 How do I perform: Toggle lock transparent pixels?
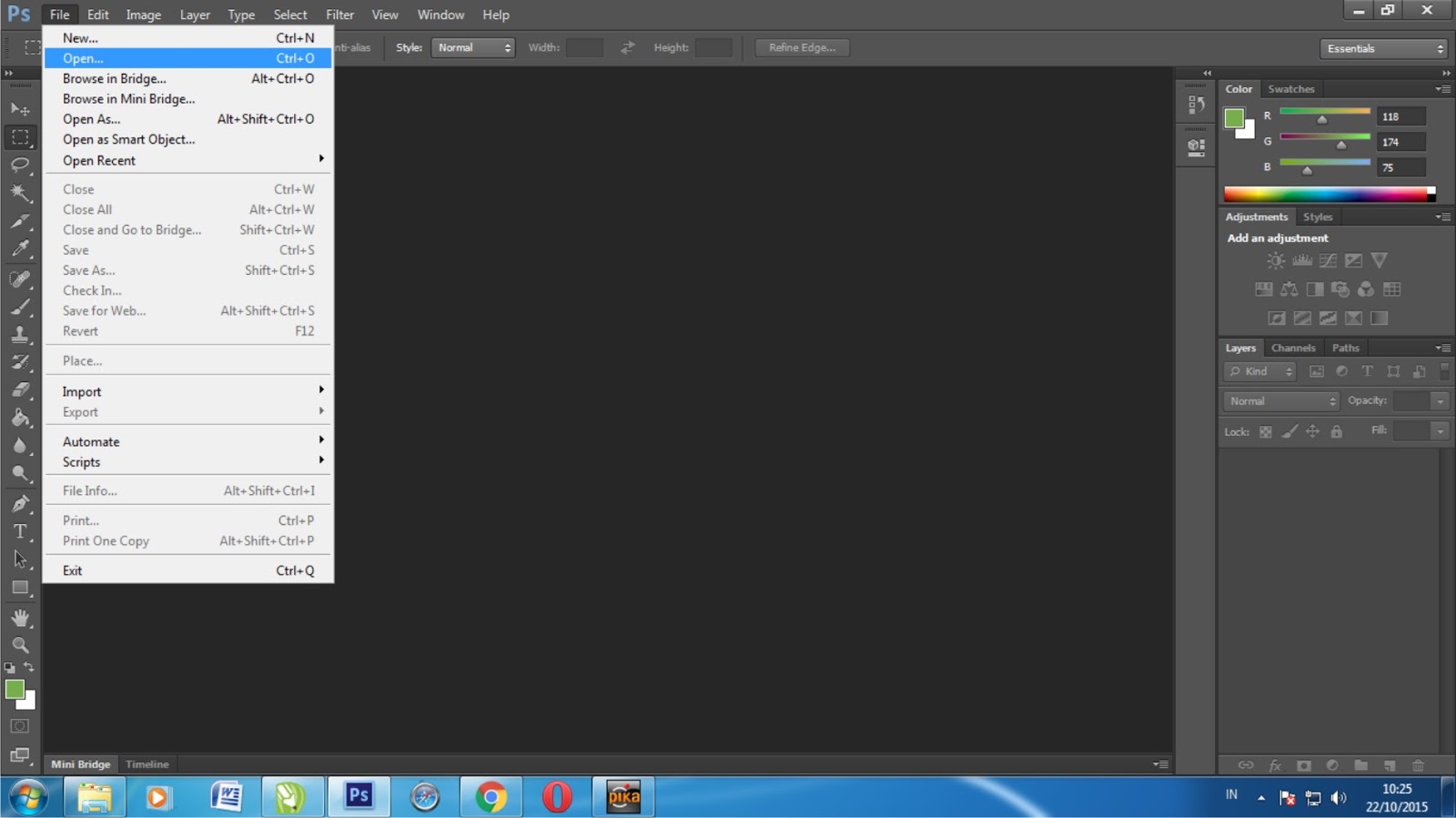pyautogui.click(x=1265, y=431)
